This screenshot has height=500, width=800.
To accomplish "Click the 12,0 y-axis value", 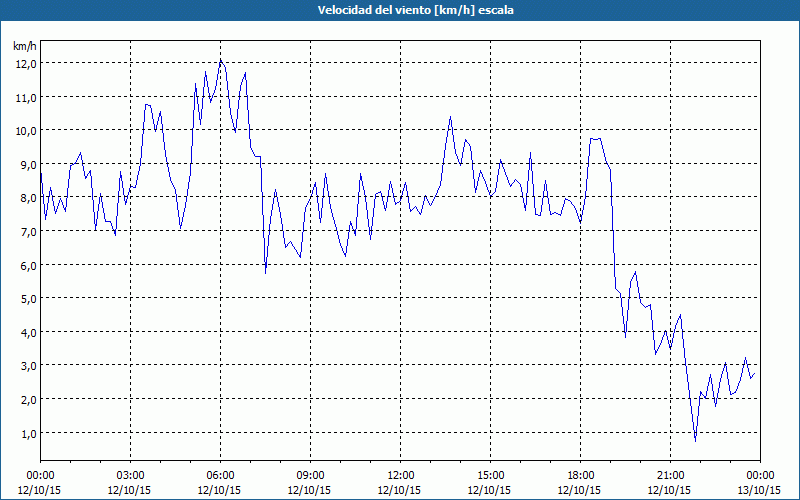I will click(x=26, y=64).
